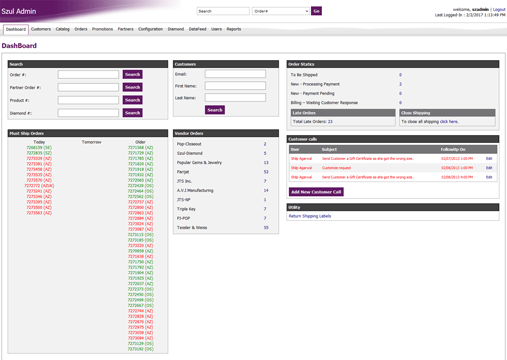Click the Szul Admin logo title
Viewport: 507px width, 360px height.
click(19, 11)
